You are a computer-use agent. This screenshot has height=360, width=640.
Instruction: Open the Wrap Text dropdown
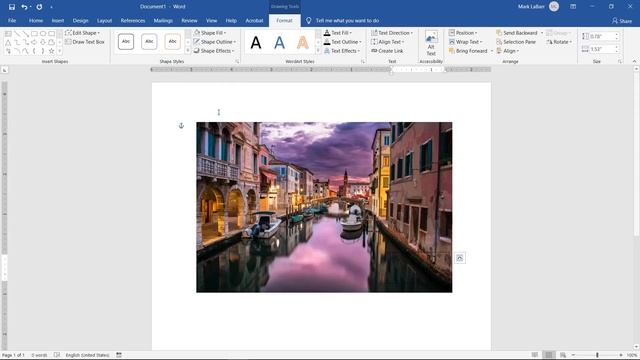pyautogui.click(x=465, y=42)
